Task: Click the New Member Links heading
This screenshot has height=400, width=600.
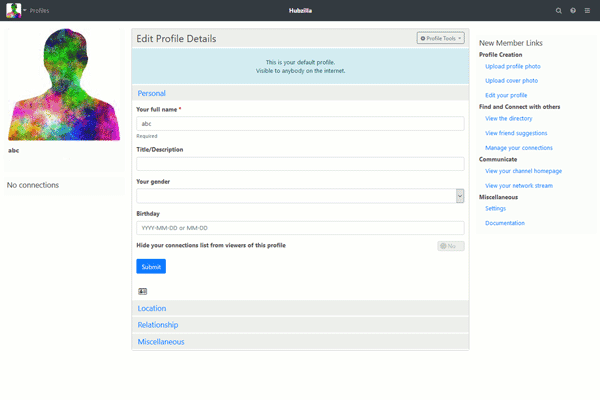Action: 511,43
